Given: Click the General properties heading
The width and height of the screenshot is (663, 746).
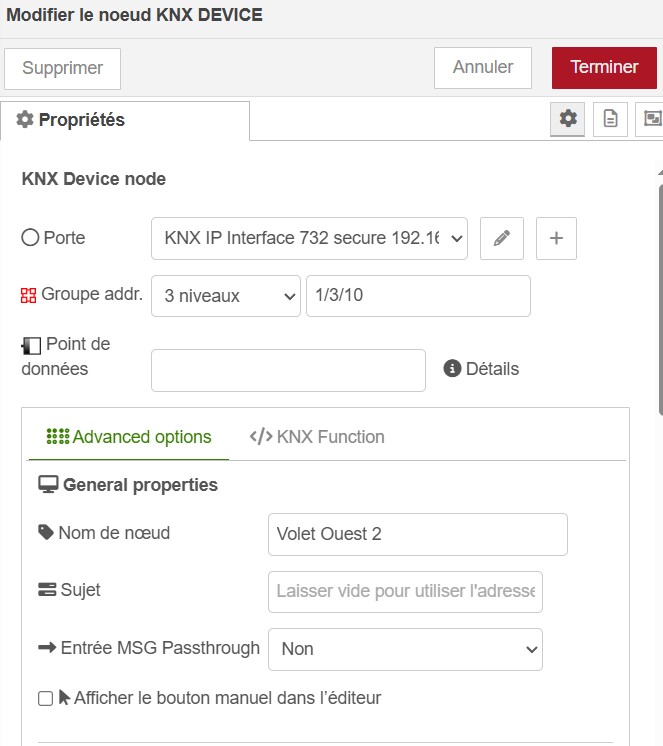Looking at the screenshot, I should coord(140,485).
